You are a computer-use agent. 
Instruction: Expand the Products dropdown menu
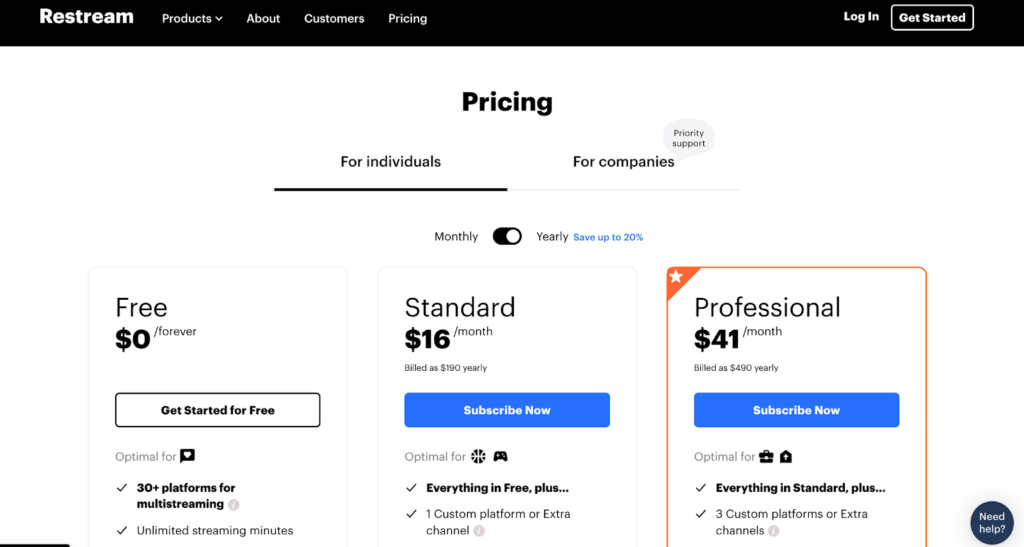tap(192, 18)
